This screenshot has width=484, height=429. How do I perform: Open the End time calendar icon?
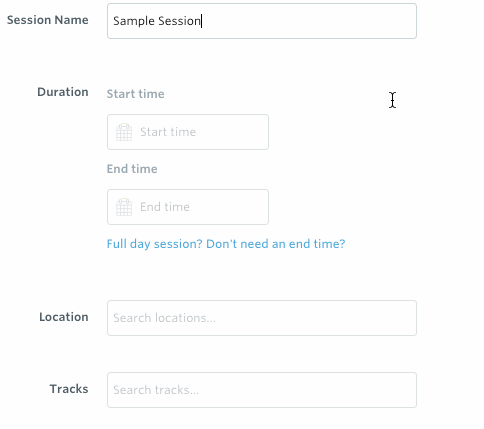(124, 207)
